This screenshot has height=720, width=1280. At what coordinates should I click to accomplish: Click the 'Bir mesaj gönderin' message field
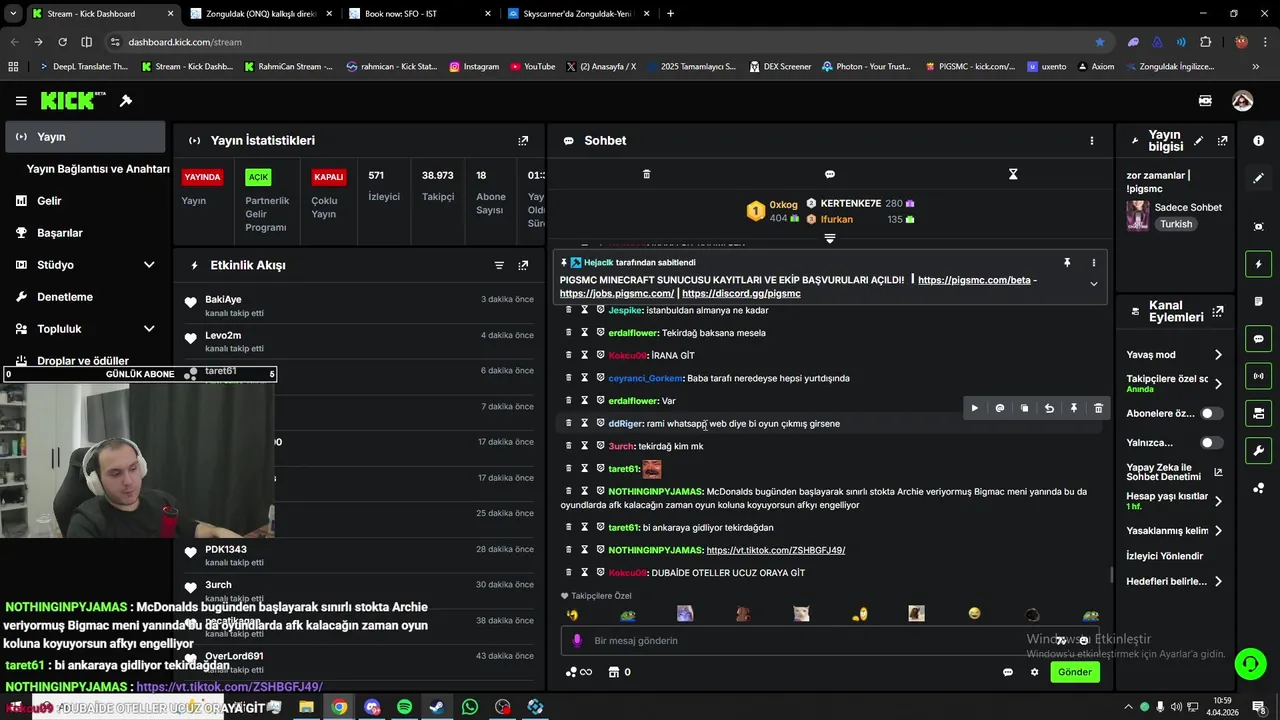click(820, 641)
